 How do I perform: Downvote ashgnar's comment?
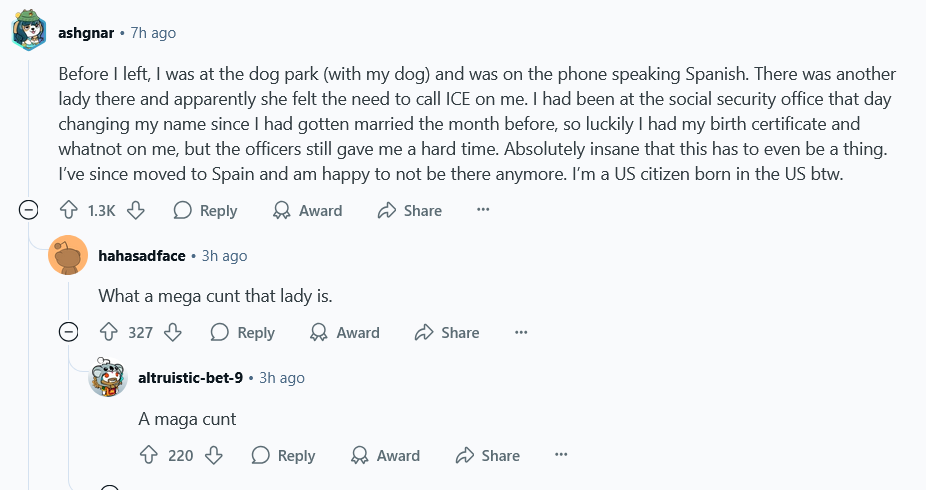(137, 210)
